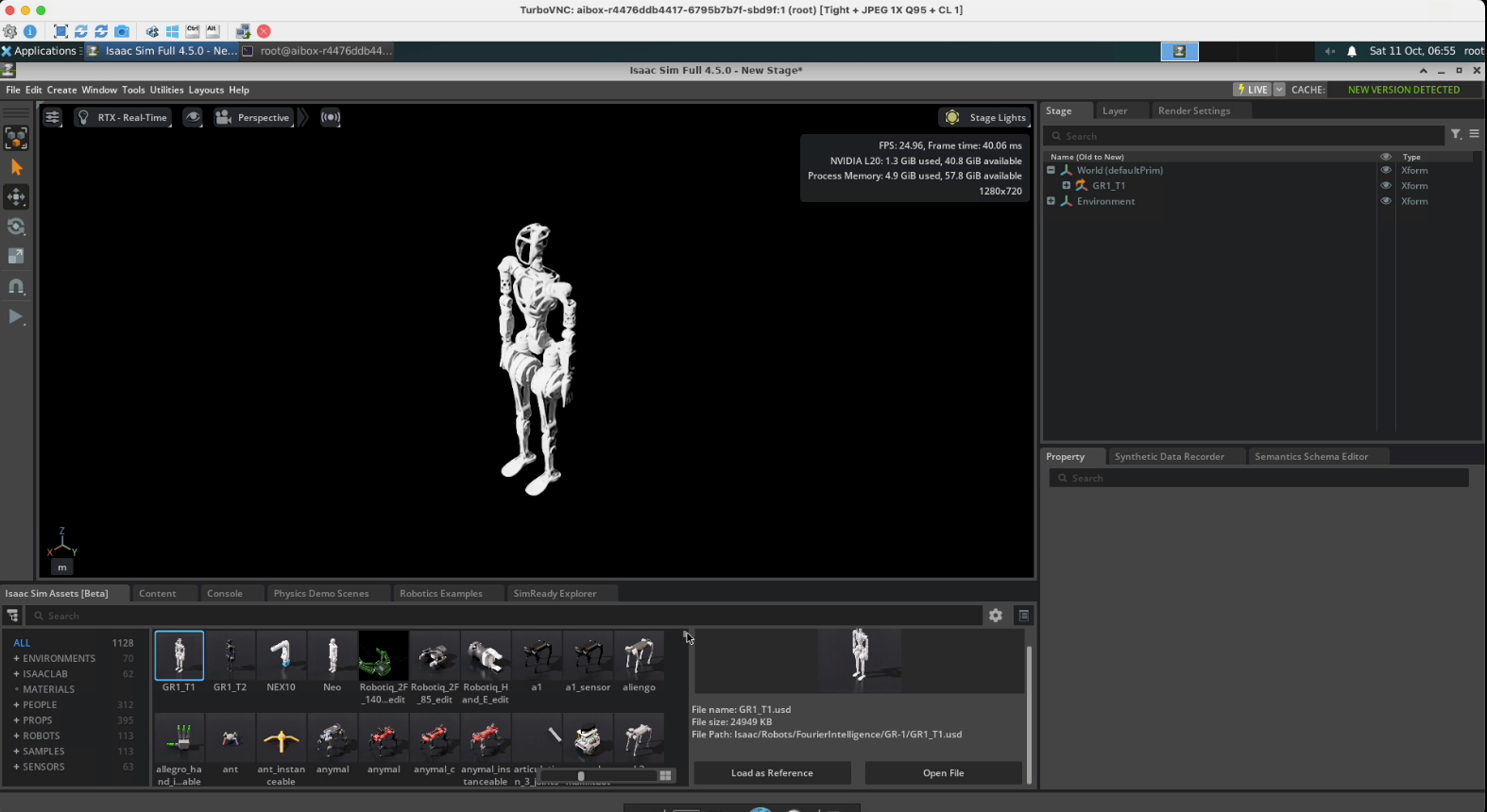Viewport: 1487px width, 812px height.
Task: Activate the Rotate gizmo tool
Action: pyautogui.click(x=16, y=227)
